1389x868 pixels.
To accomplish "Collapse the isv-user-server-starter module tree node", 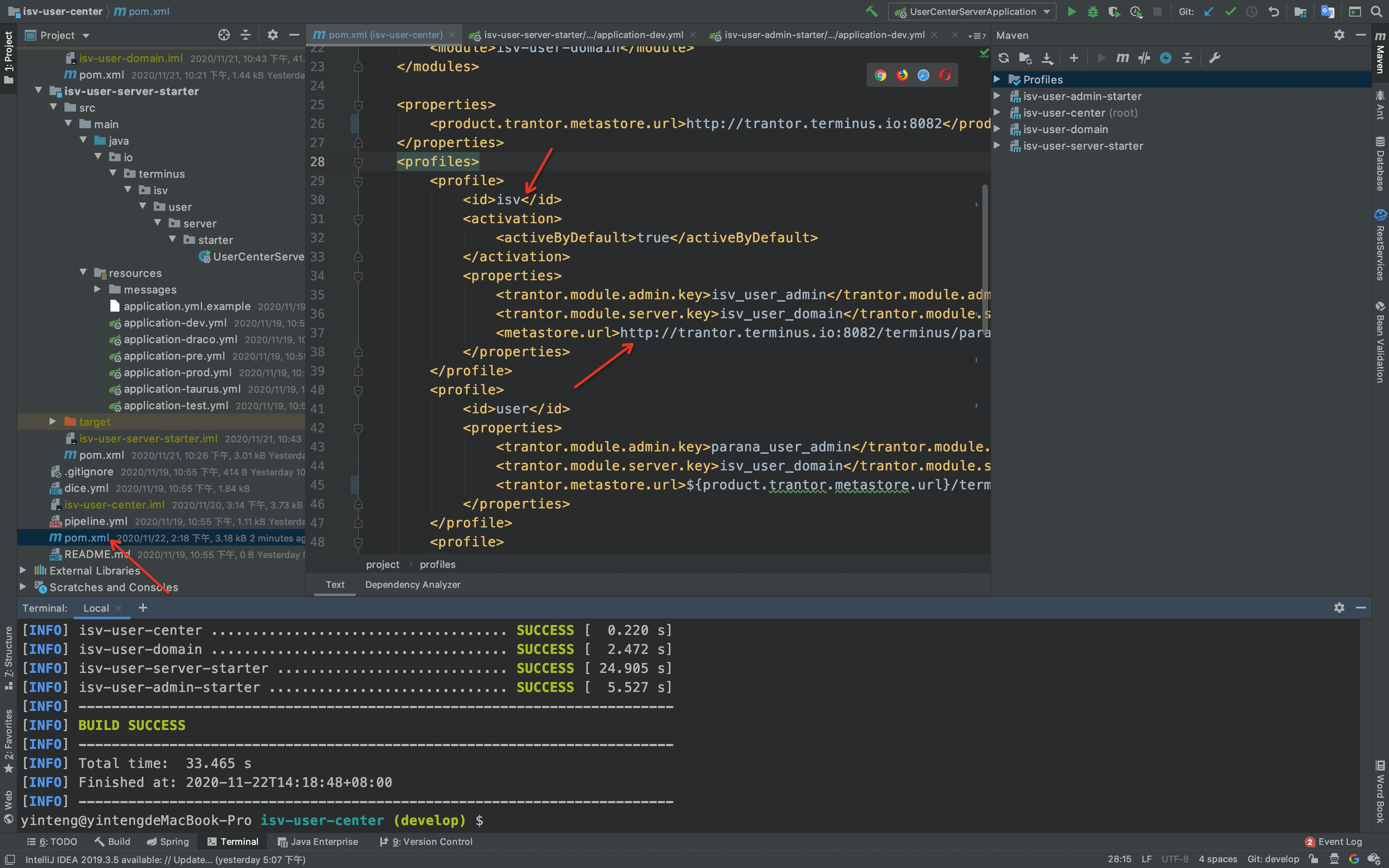I will coord(38,91).
